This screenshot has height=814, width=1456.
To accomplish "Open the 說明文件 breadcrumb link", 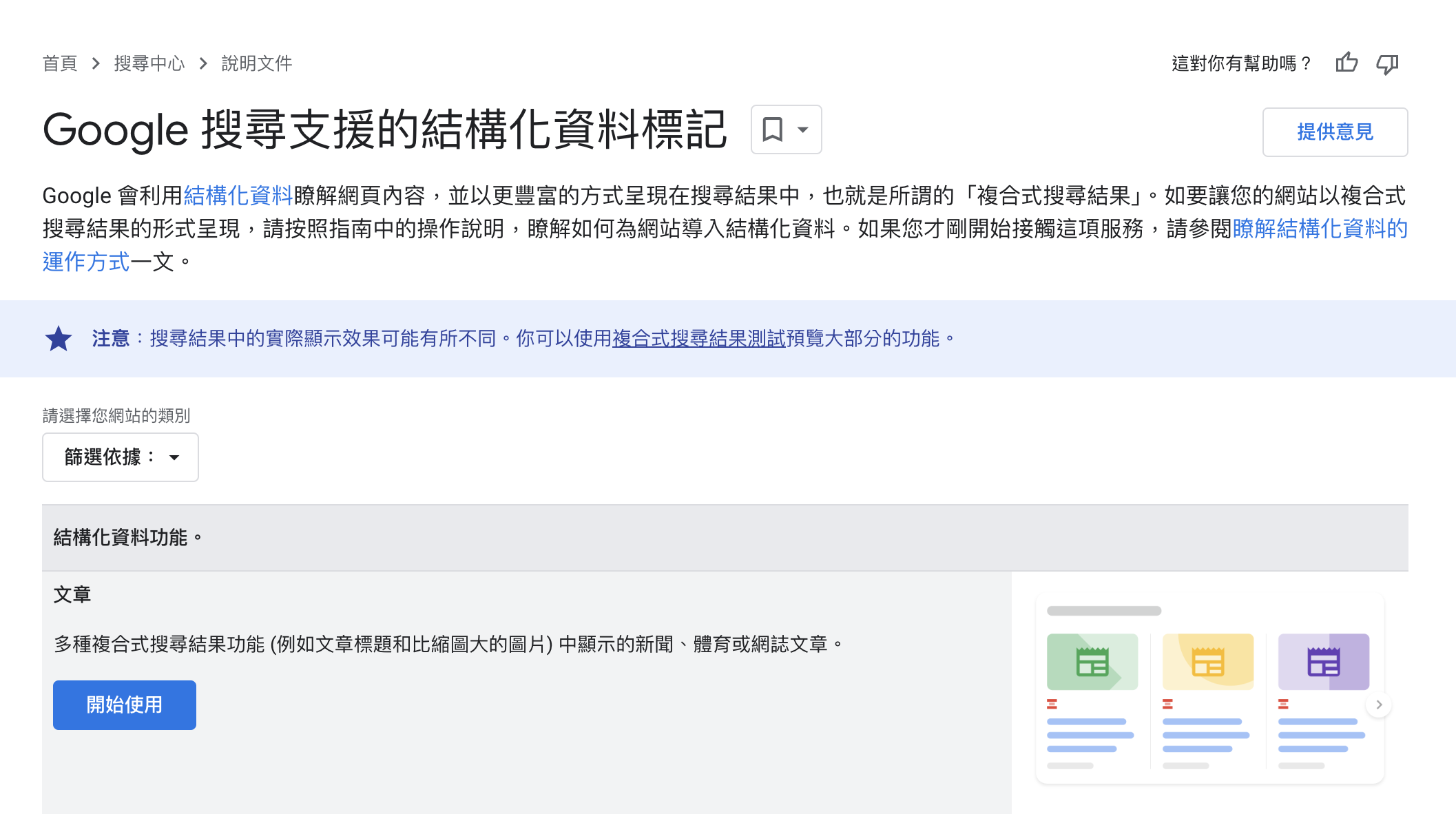I will [x=257, y=63].
